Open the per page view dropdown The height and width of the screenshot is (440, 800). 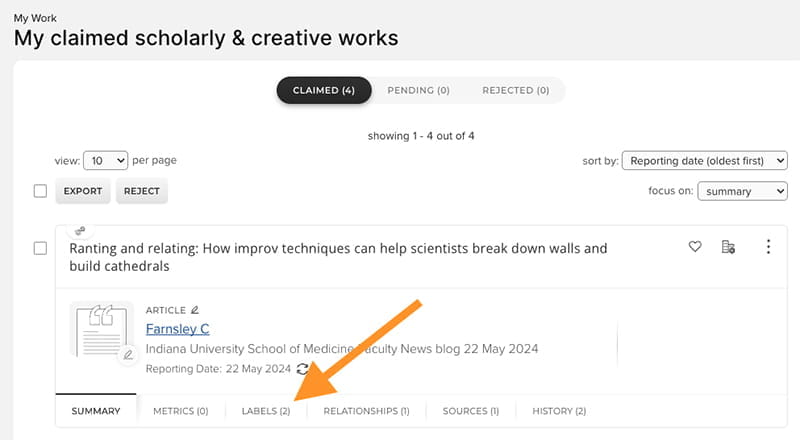click(106, 160)
